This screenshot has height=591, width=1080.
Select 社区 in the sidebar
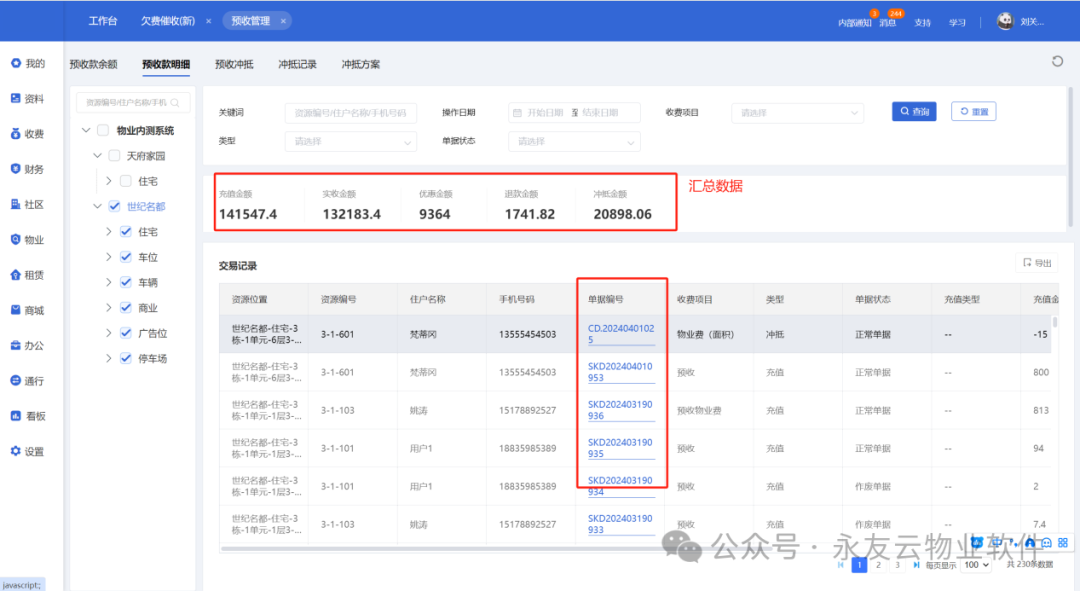point(28,204)
